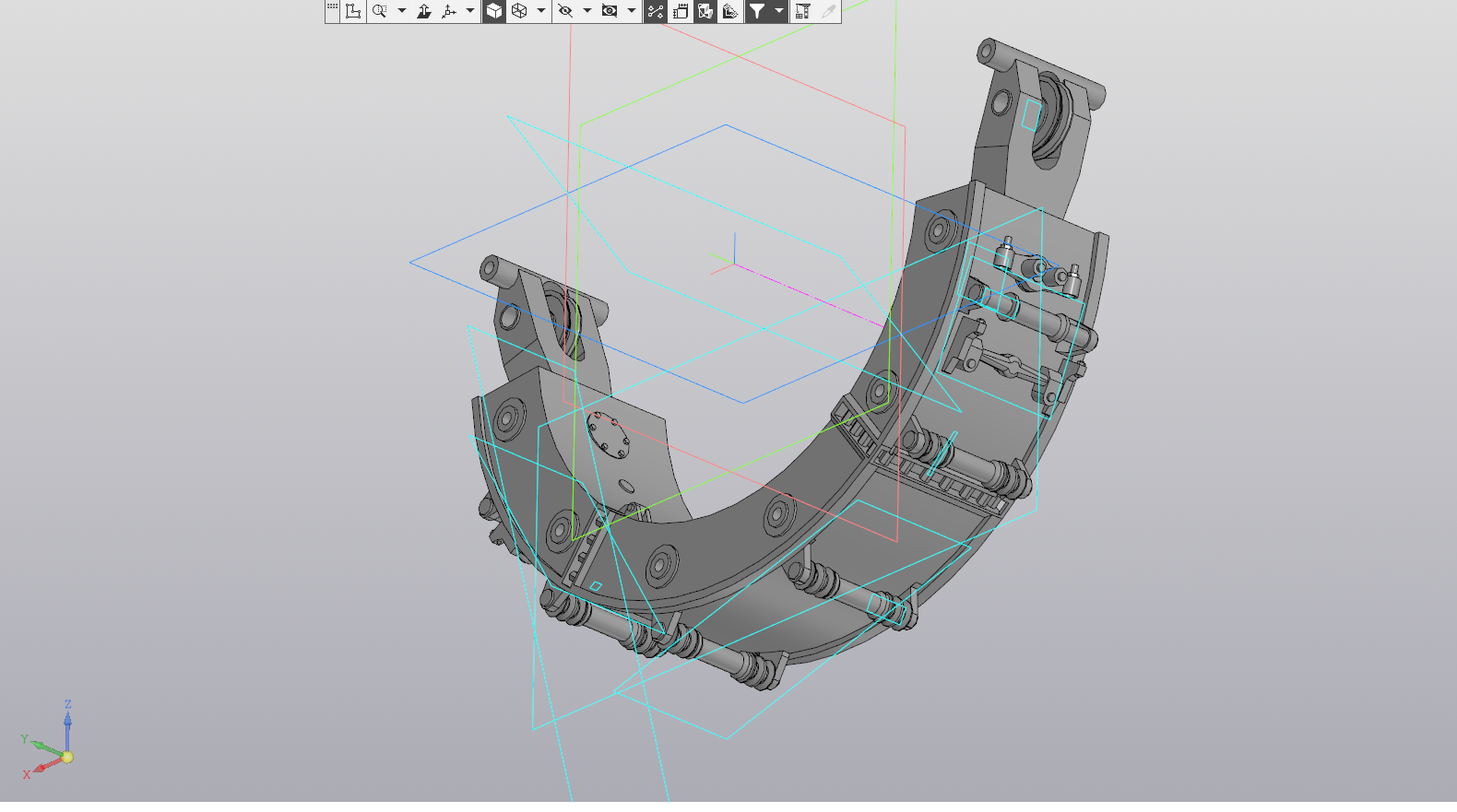Switch to wireframe cube display mode

click(519, 11)
